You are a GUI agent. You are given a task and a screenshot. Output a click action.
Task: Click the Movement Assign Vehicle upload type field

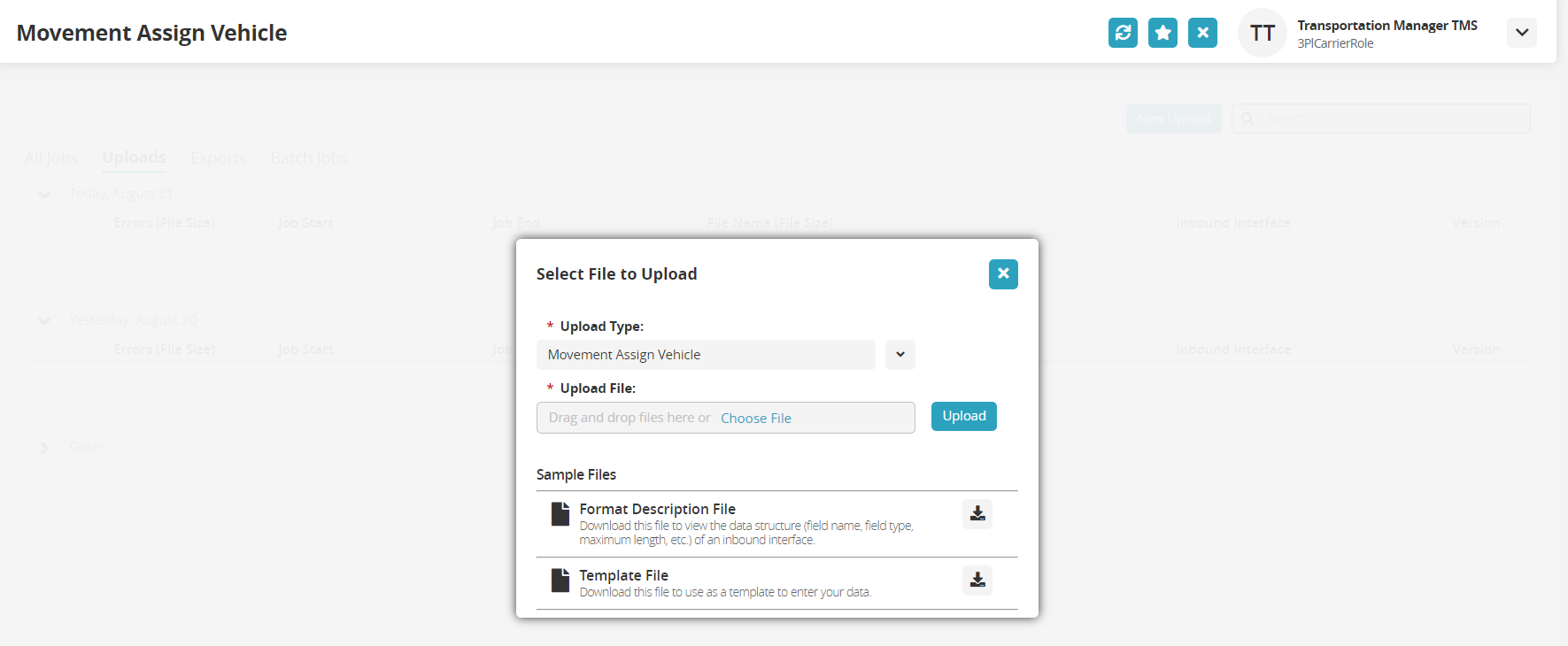point(705,355)
